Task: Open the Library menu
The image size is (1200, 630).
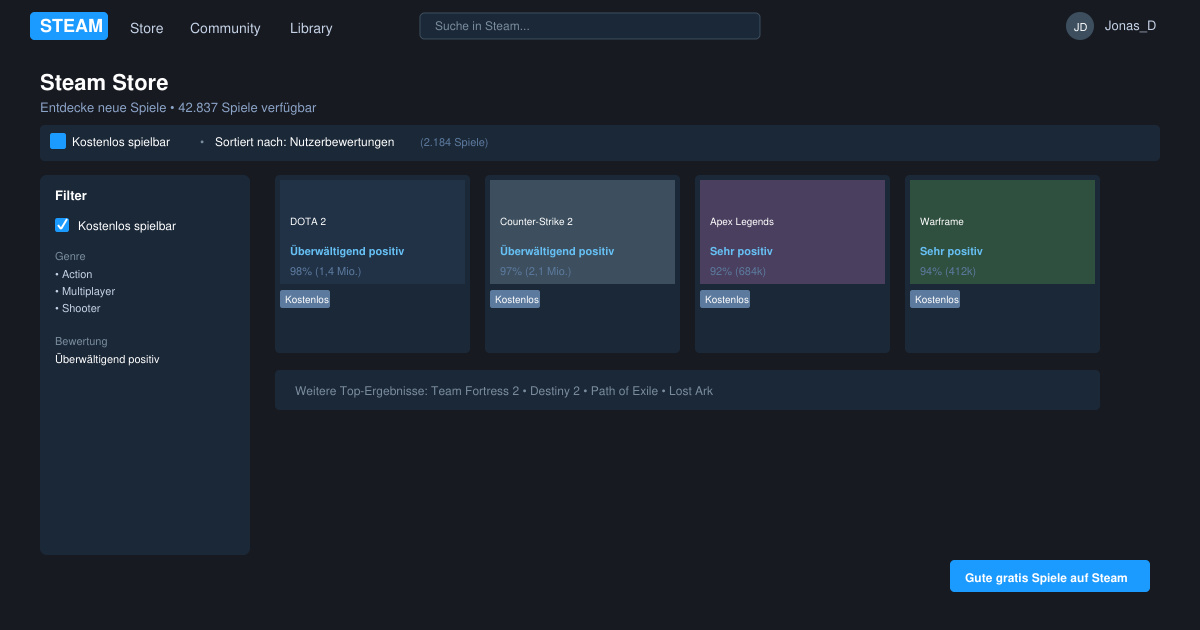Action: (311, 28)
